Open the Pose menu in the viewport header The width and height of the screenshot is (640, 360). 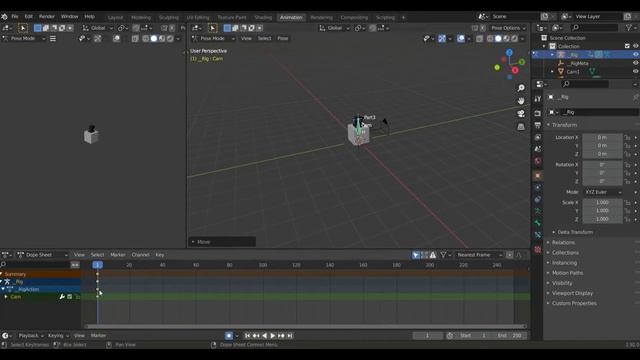pos(282,38)
